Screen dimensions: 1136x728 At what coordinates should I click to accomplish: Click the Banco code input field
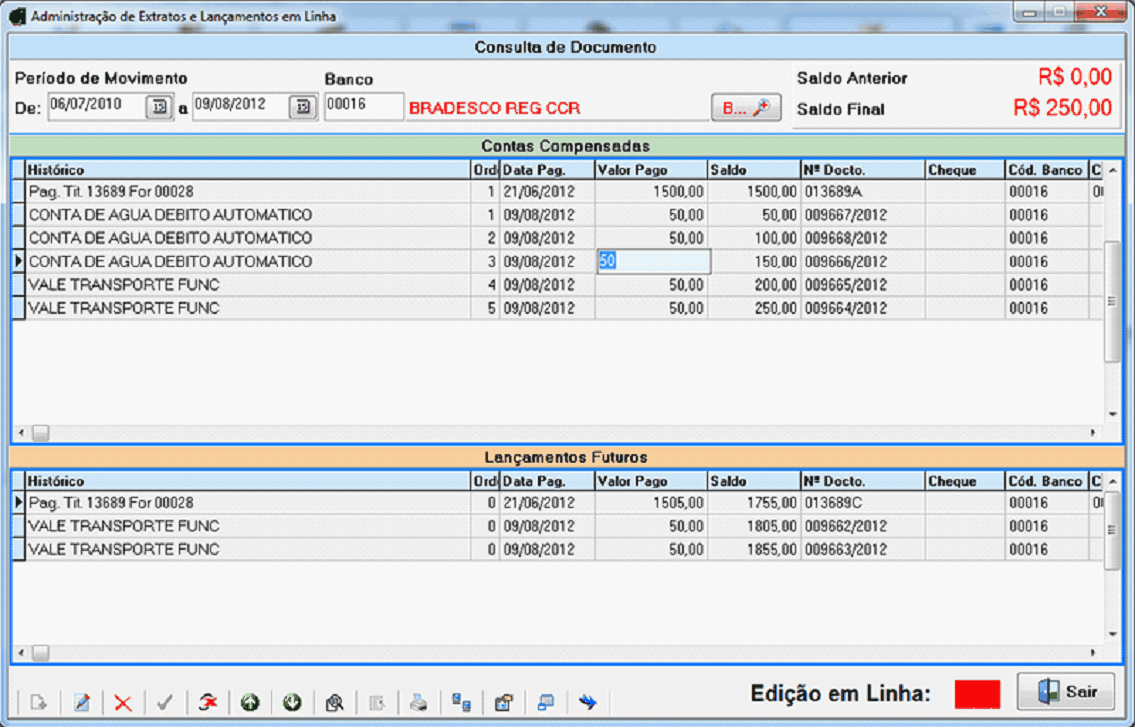(x=364, y=107)
